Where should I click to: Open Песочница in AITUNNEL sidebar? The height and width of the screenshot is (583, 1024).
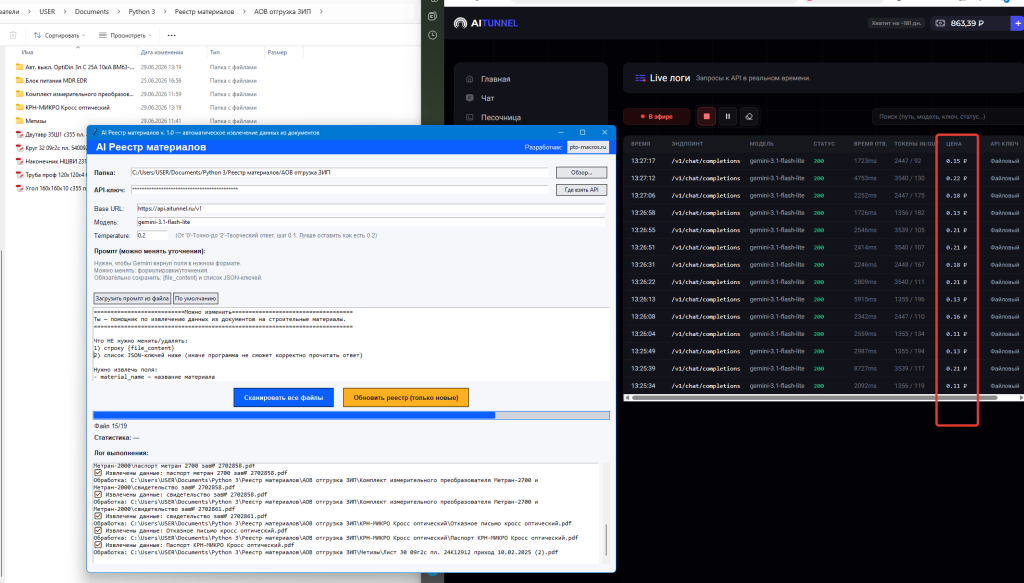pyautogui.click(x=501, y=118)
